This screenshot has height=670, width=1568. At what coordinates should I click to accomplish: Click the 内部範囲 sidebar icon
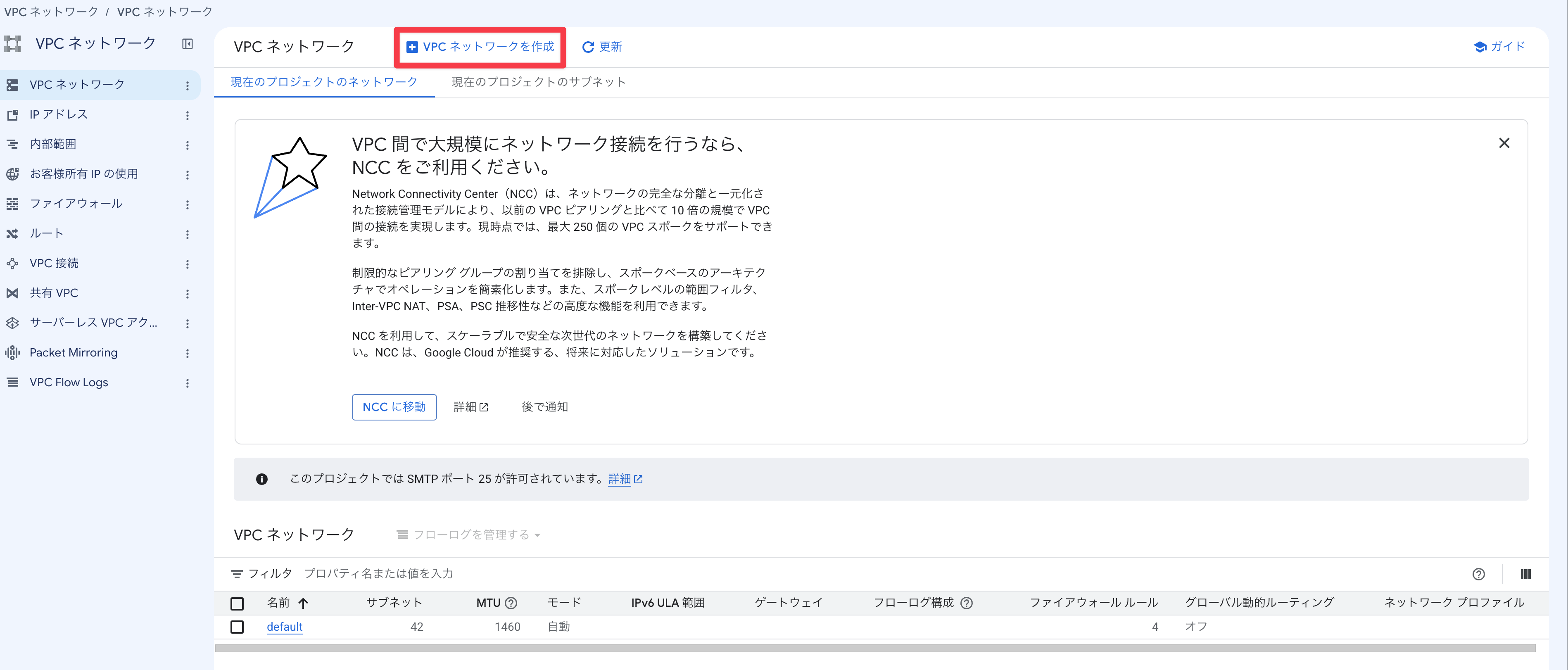tap(12, 144)
